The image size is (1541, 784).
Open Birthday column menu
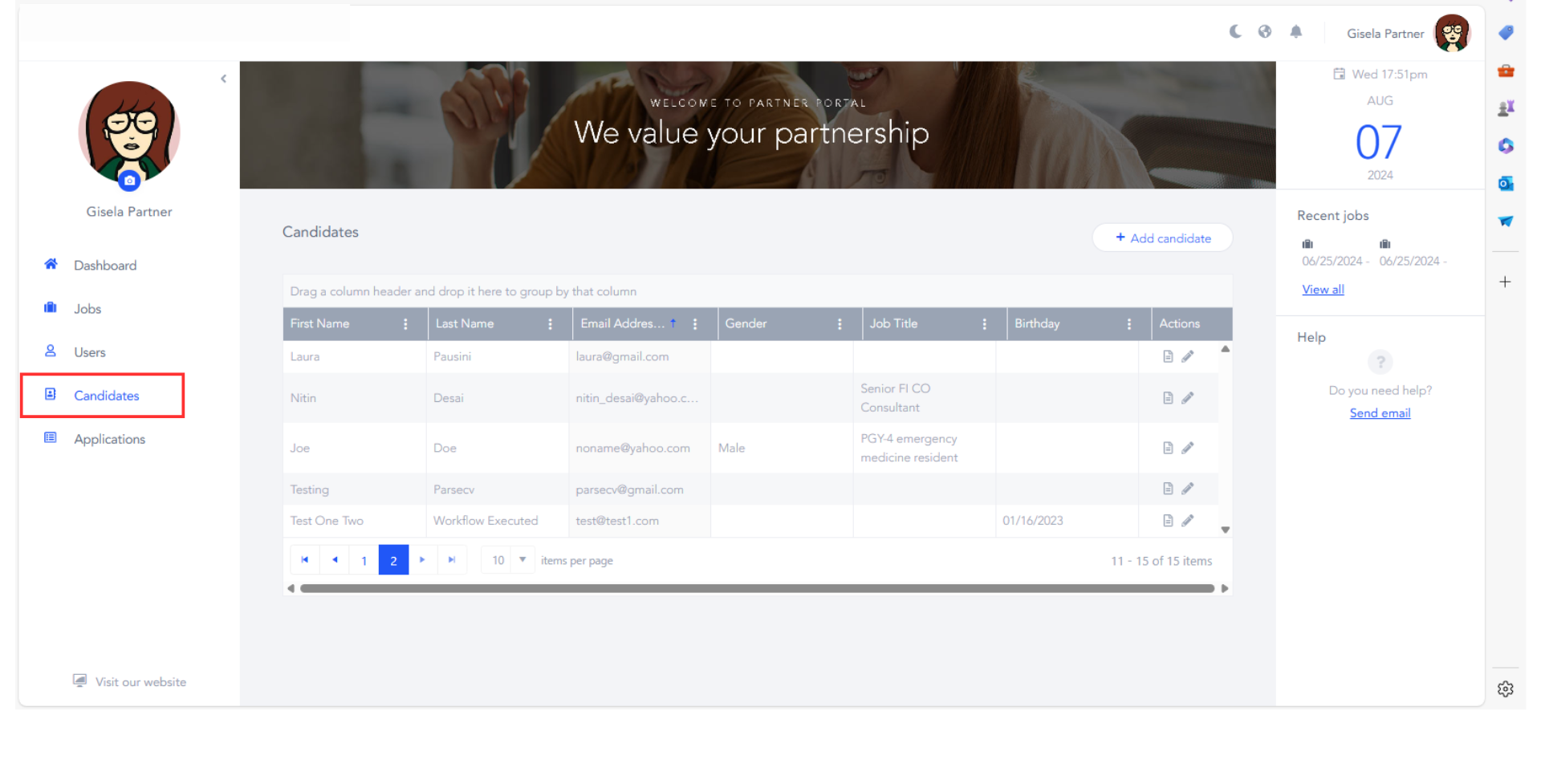(x=1129, y=324)
